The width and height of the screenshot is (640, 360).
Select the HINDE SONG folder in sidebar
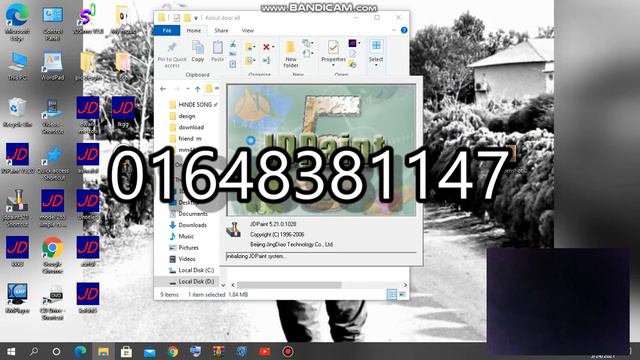[x=193, y=105]
